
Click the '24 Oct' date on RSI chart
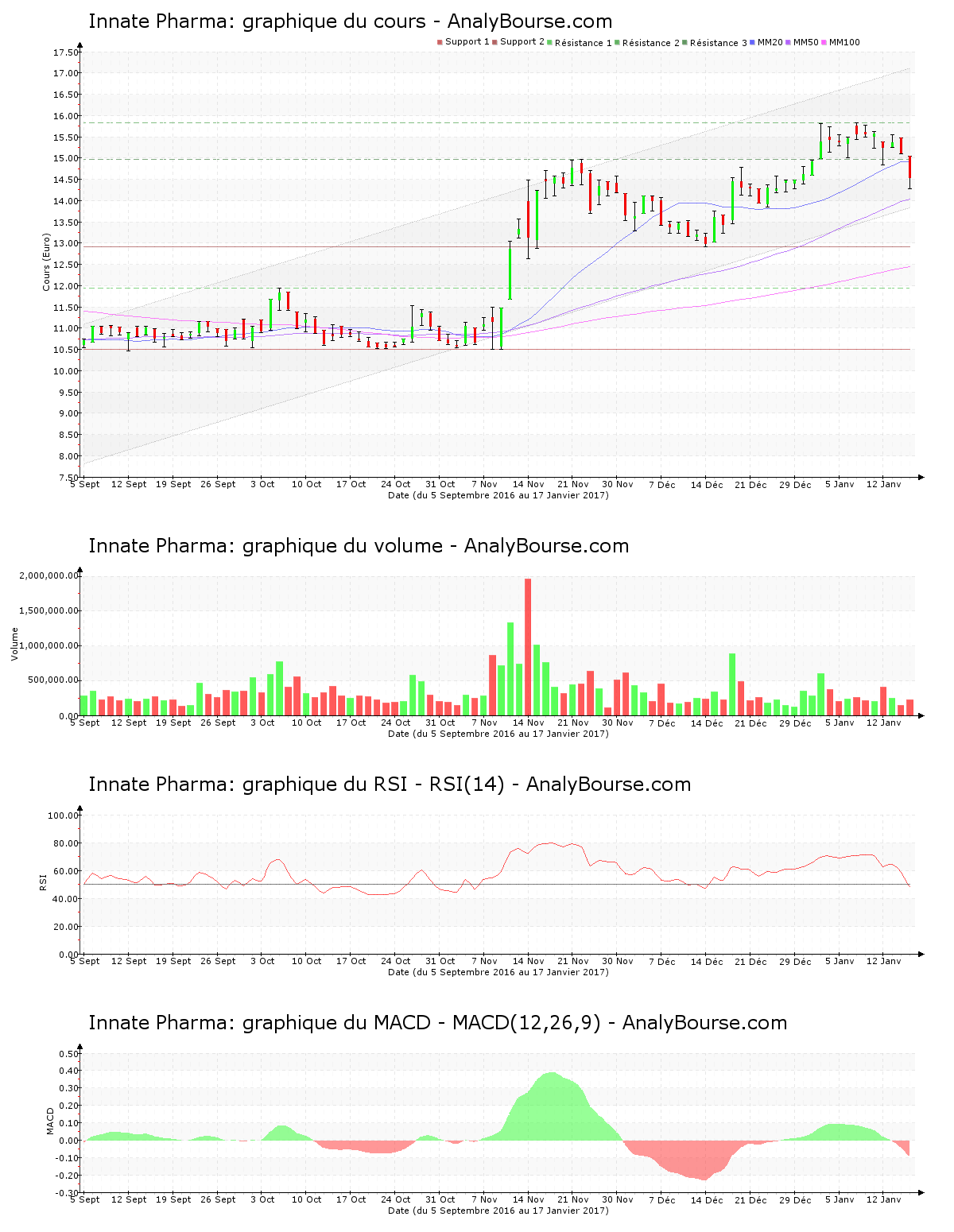(395, 961)
